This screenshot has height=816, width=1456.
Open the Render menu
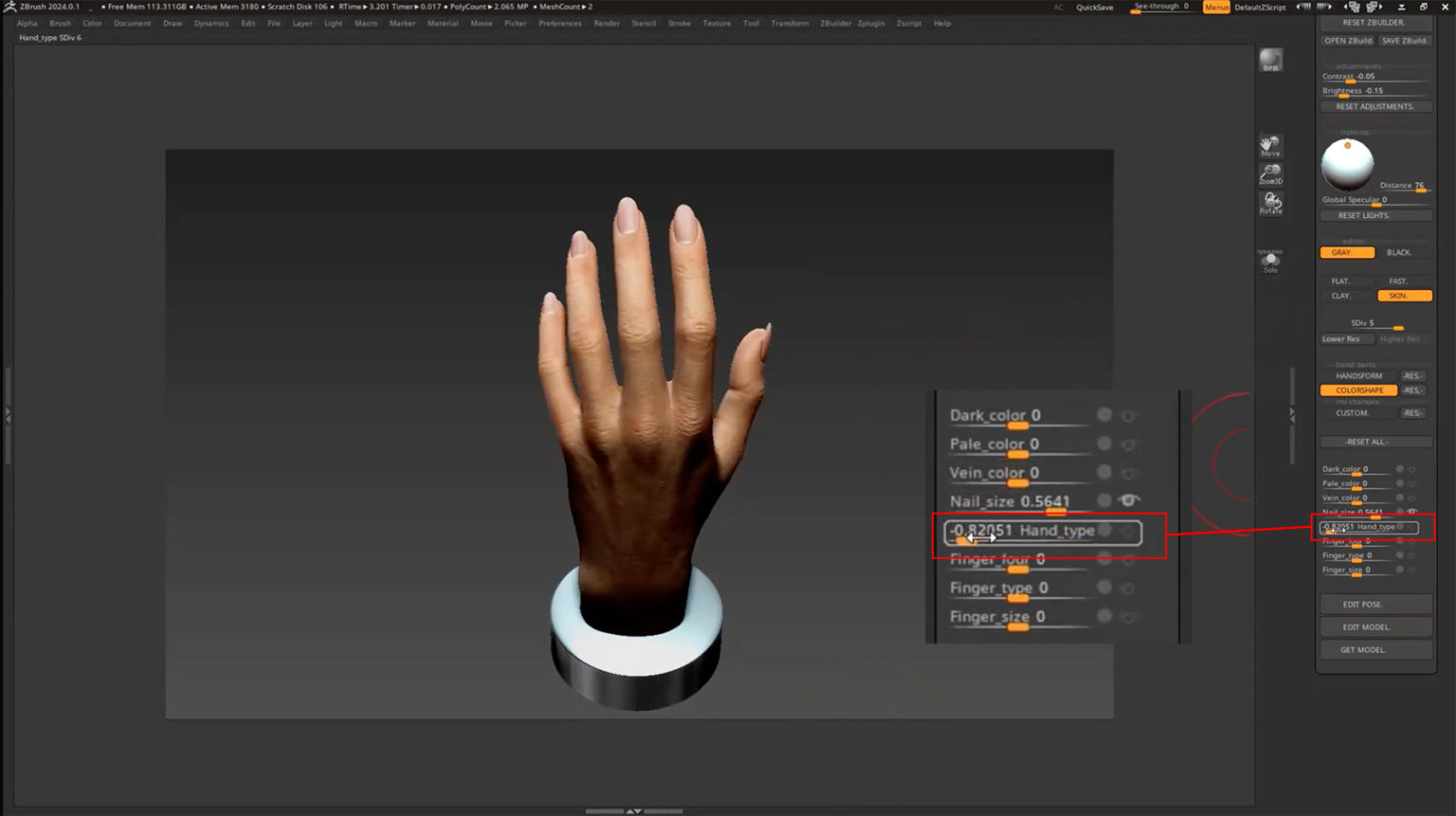[607, 23]
